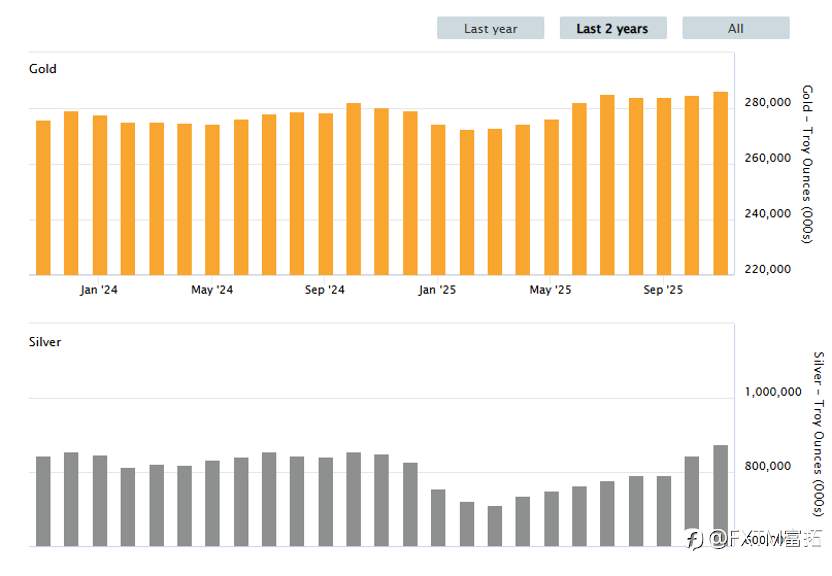Click the May '25 axis label
832x576 pixels.
[x=550, y=290]
